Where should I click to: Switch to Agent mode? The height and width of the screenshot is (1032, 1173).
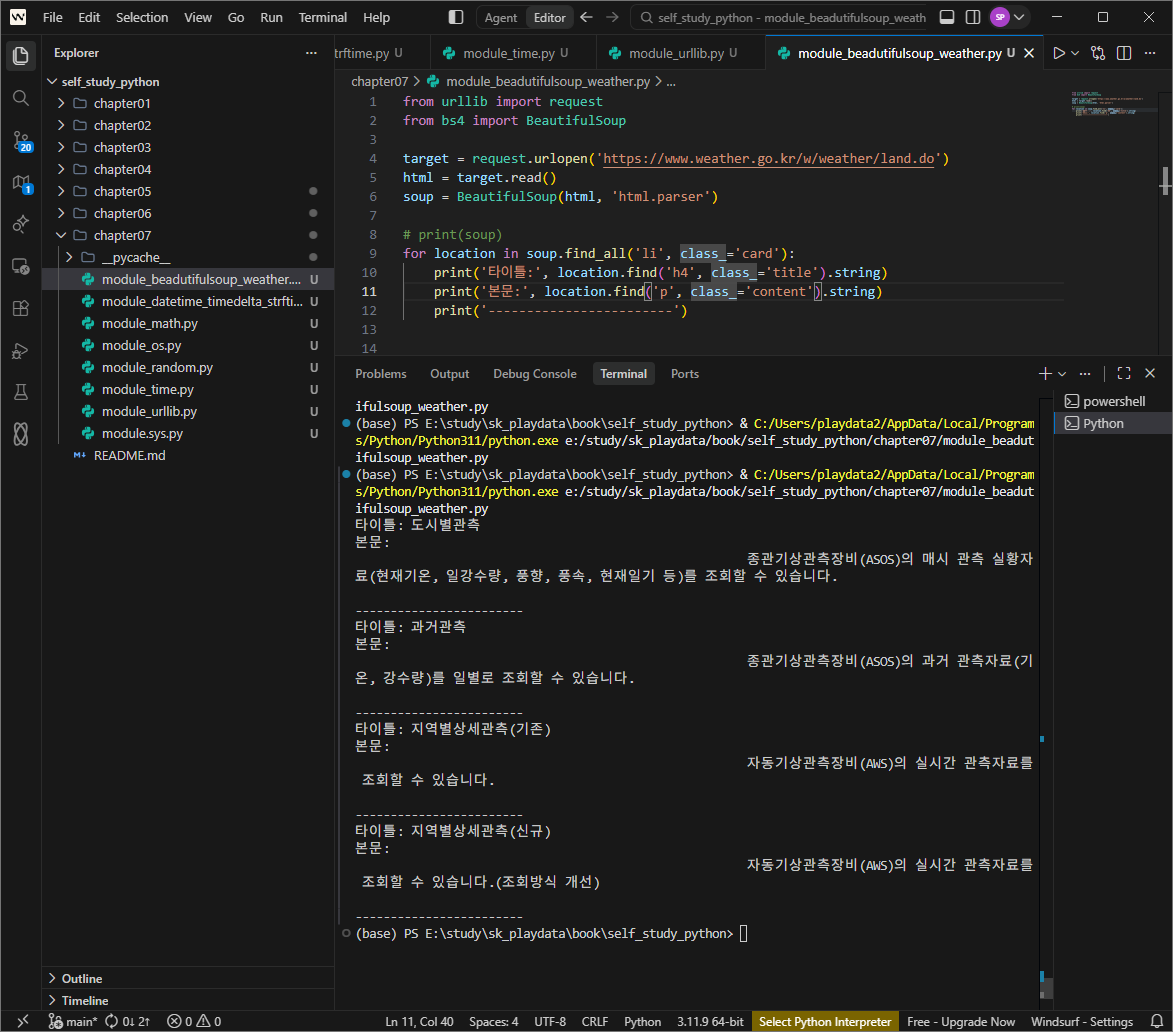[500, 17]
